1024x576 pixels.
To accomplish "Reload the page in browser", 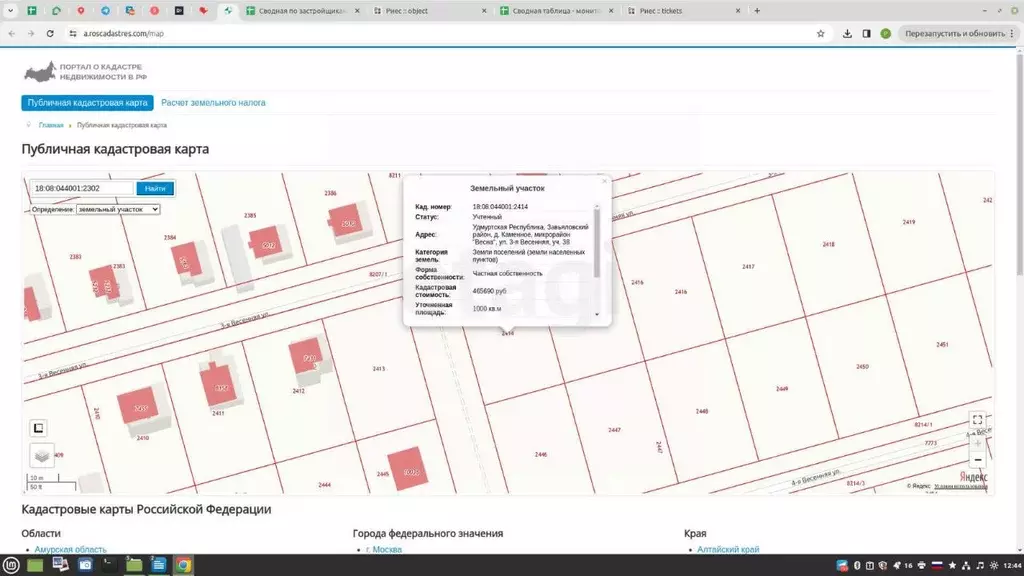I will tap(50, 33).
